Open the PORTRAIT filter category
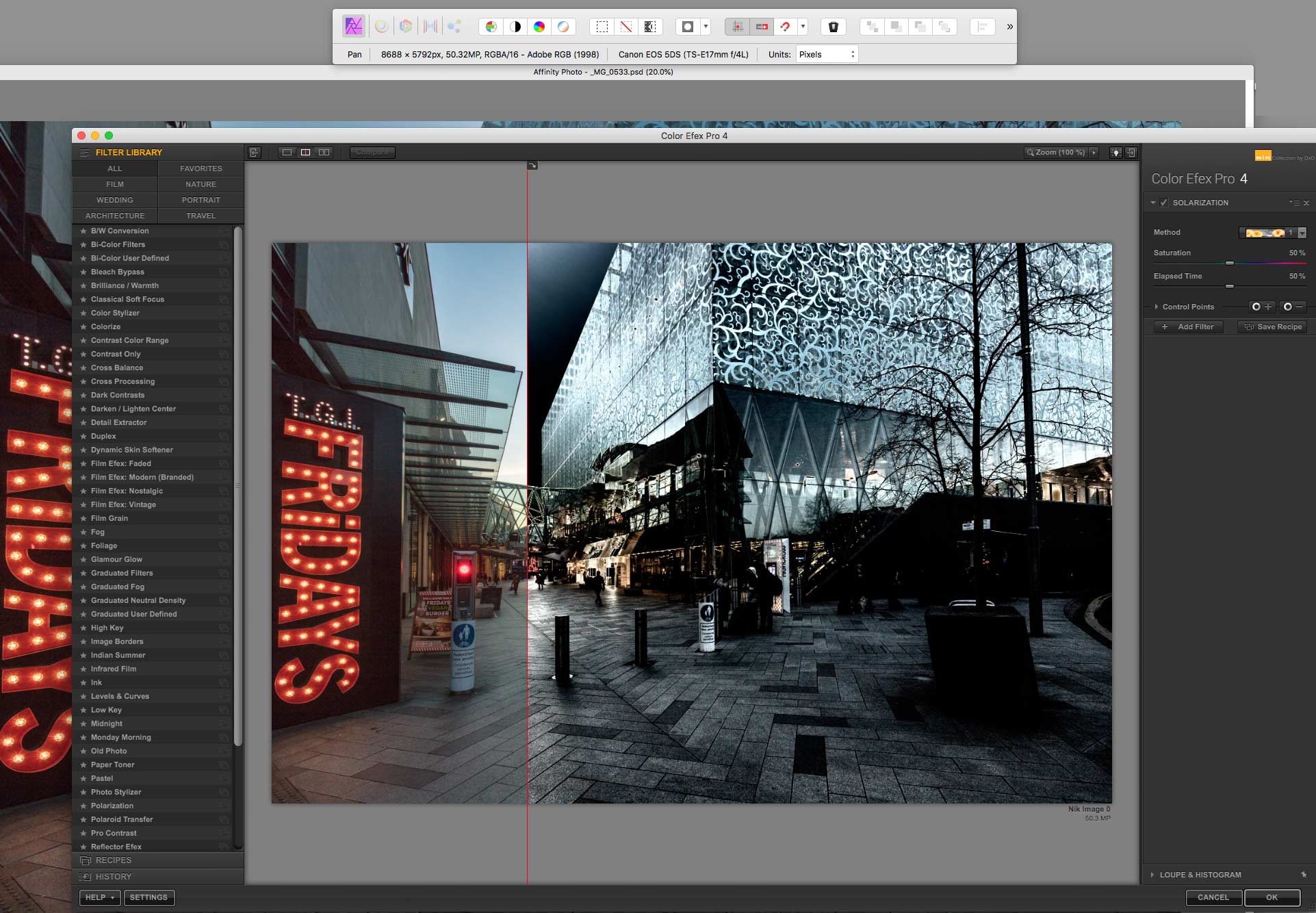 click(x=201, y=200)
